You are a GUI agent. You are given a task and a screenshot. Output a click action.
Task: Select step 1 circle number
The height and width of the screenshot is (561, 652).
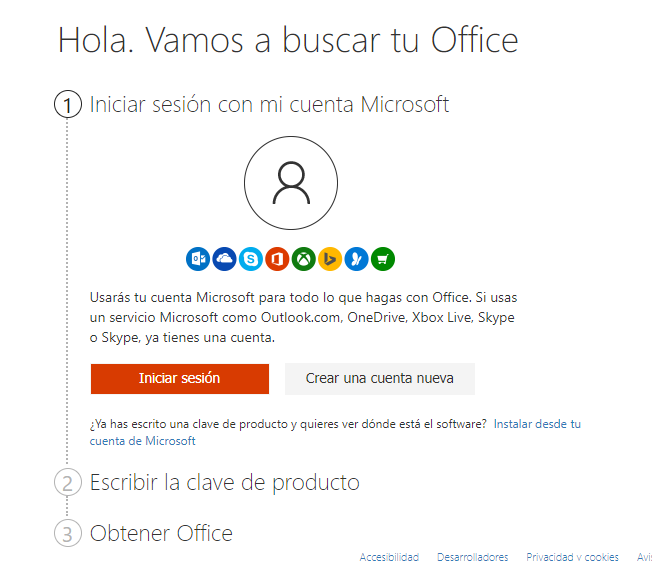point(68,104)
